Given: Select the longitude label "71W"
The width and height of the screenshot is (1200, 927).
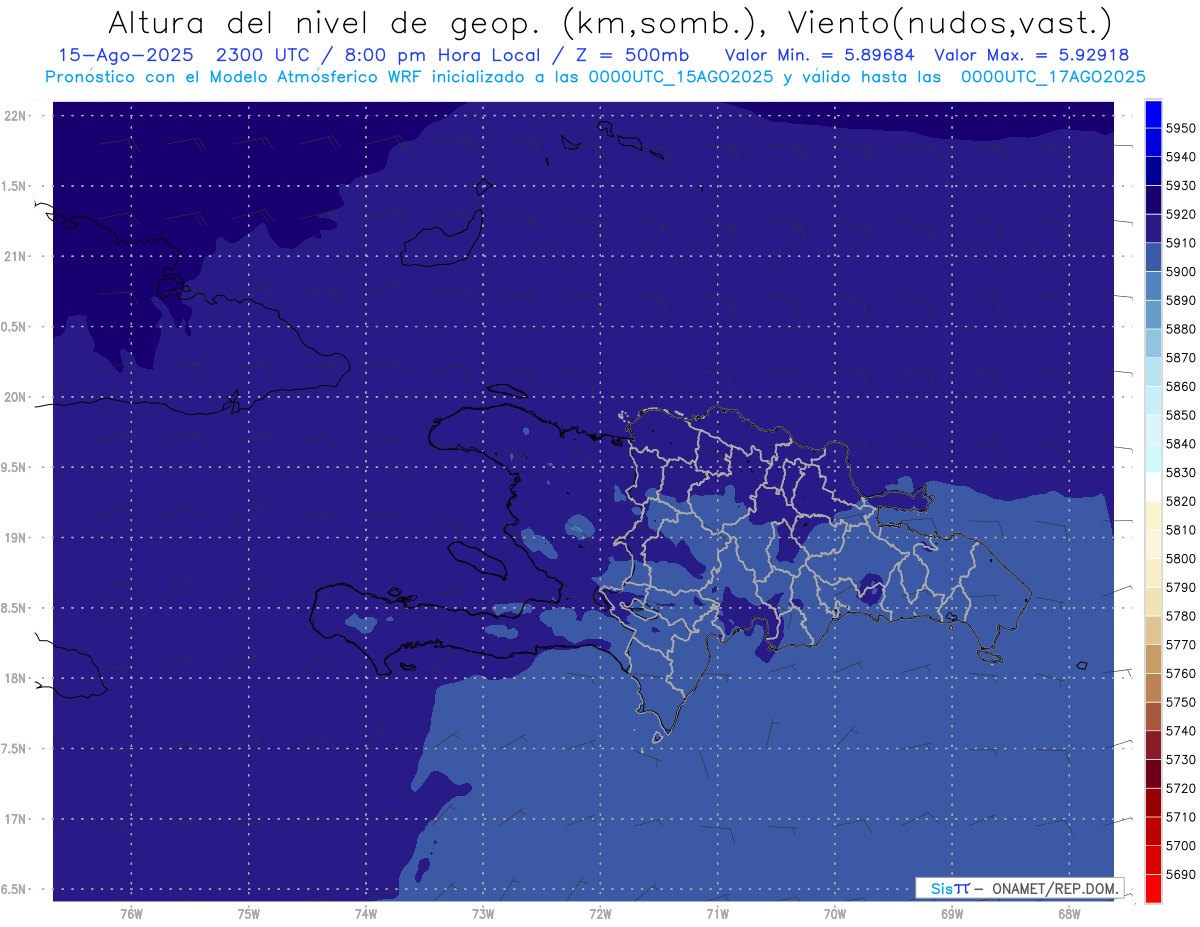Looking at the screenshot, I should point(717,913).
